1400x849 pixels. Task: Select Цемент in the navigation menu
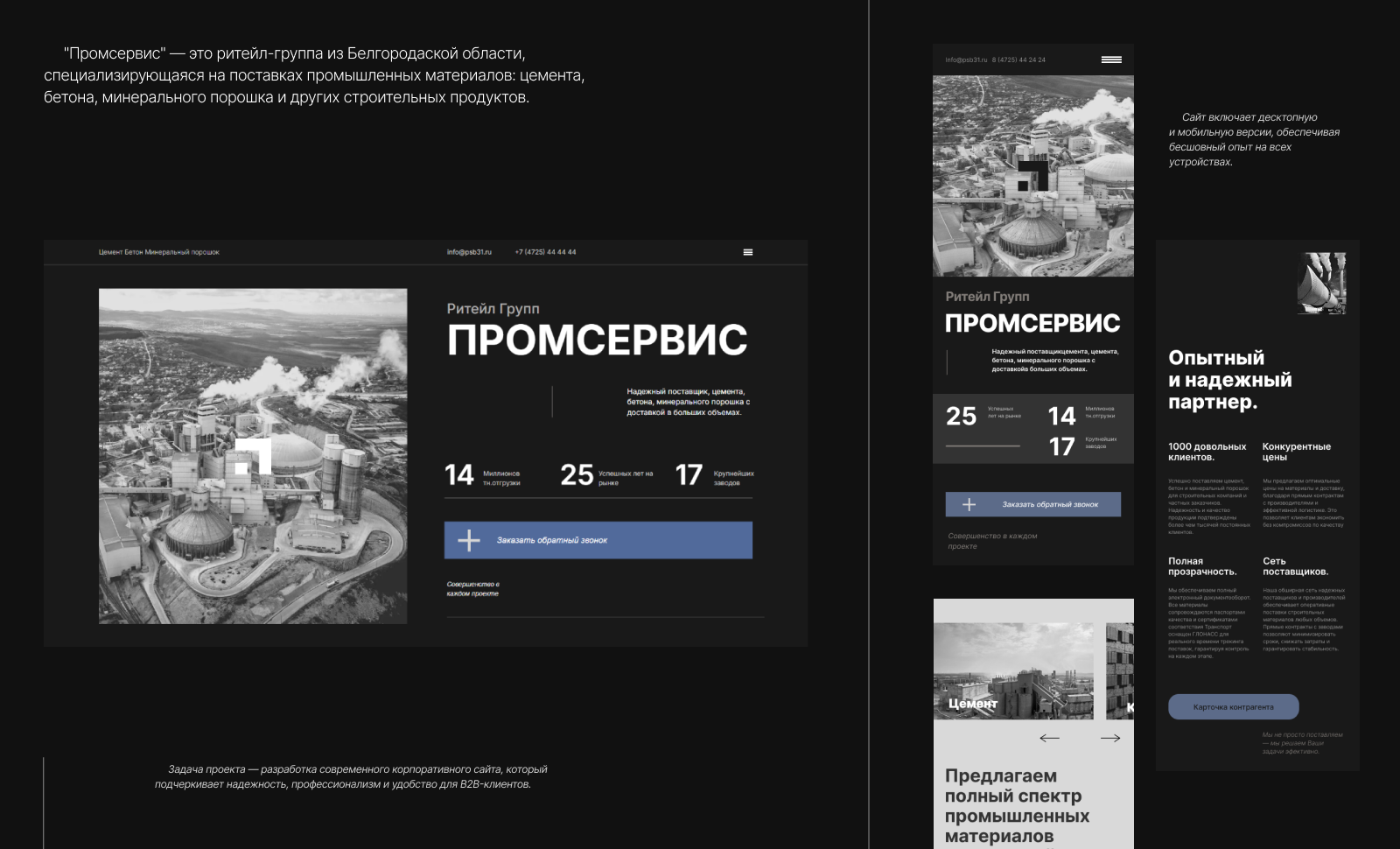(x=110, y=251)
